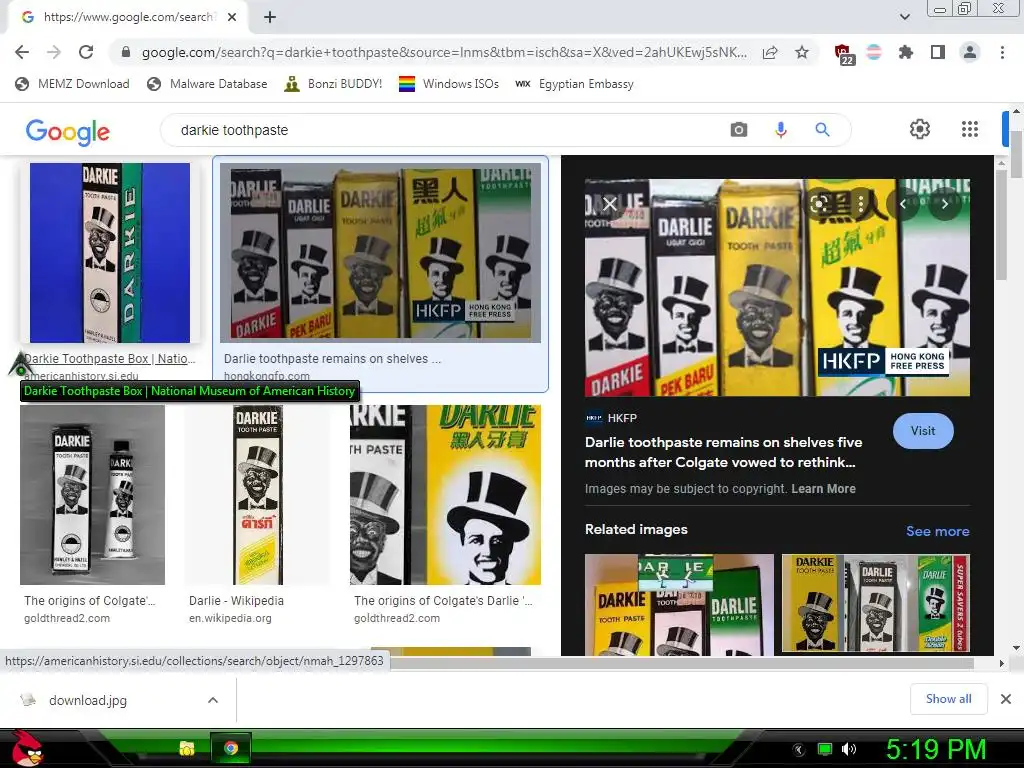
Task: Search by image with the camera icon
Action: (739, 130)
